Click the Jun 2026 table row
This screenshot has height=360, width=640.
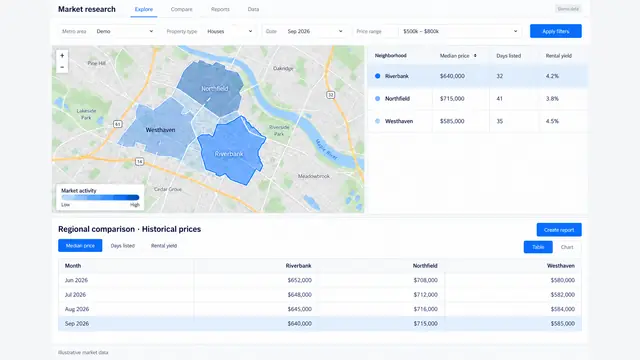tap(320, 280)
